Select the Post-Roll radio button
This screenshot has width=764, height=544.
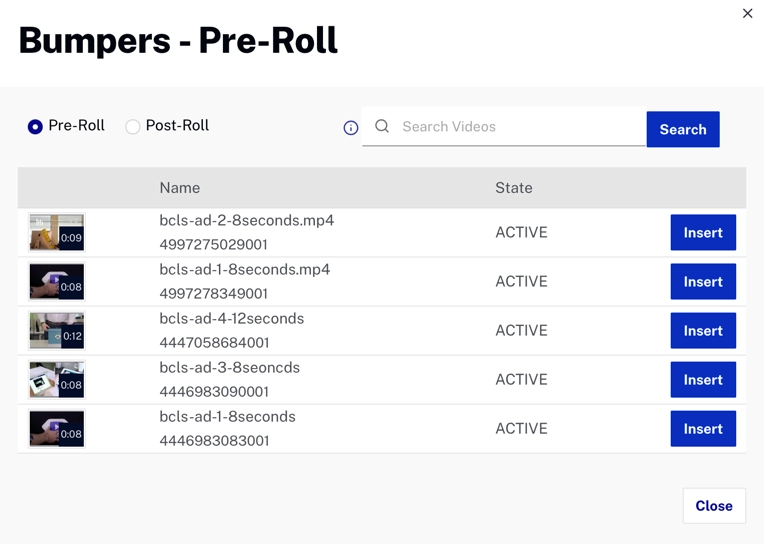click(x=132, y=127)
